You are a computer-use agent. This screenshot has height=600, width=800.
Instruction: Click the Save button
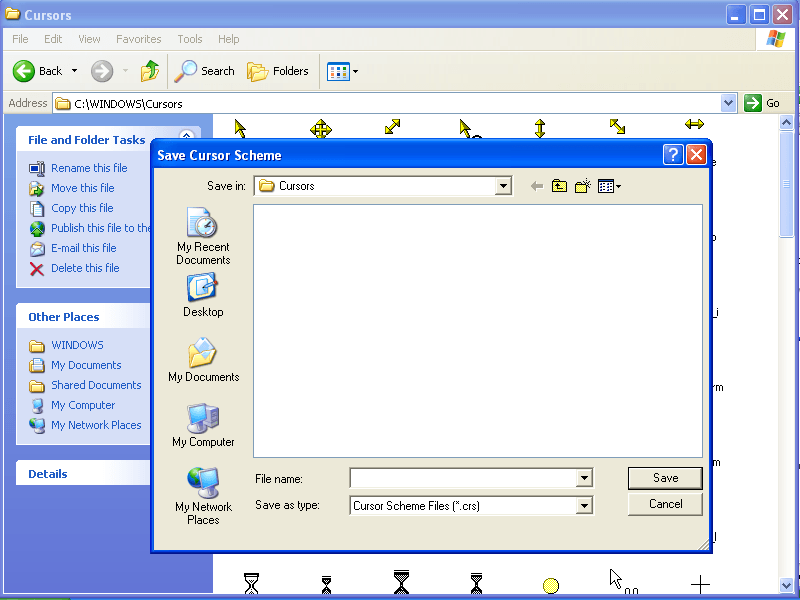pos(664,478)
